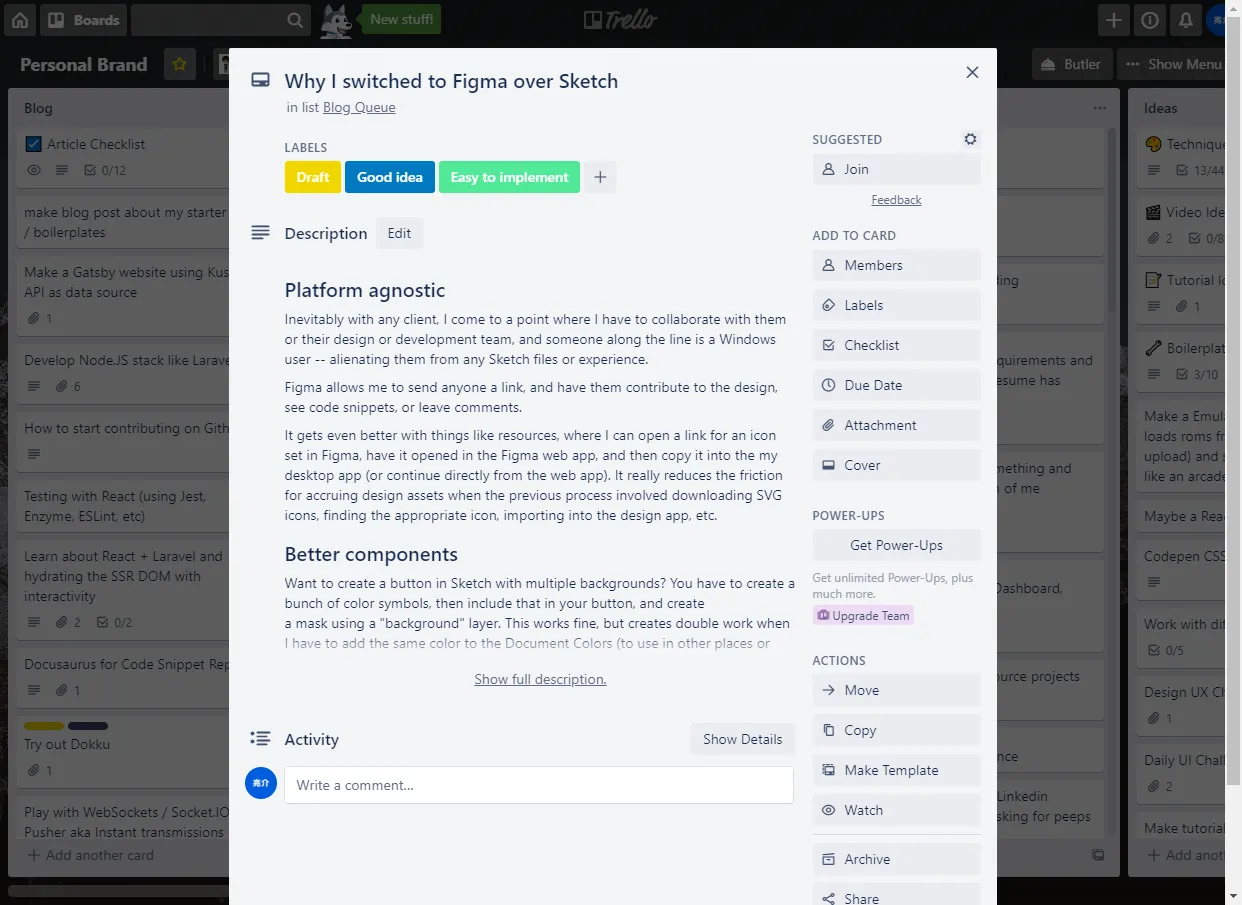Image resolution: width=1242 pixels, height=905 pixels.
Task: Open Butler automation
Action: pyautogui.click(x=1071, y=64)
